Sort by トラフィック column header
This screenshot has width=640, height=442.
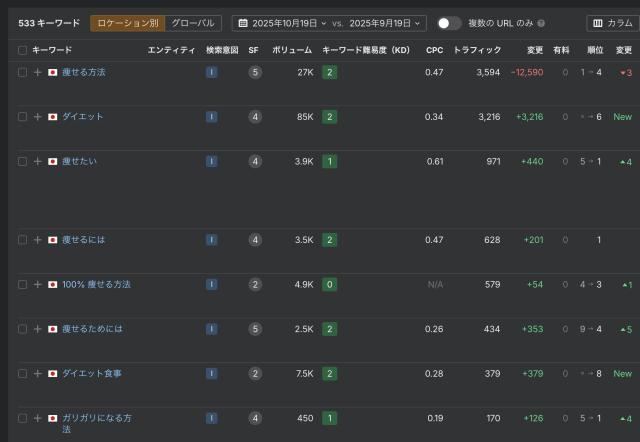click(x=477, y=50)
